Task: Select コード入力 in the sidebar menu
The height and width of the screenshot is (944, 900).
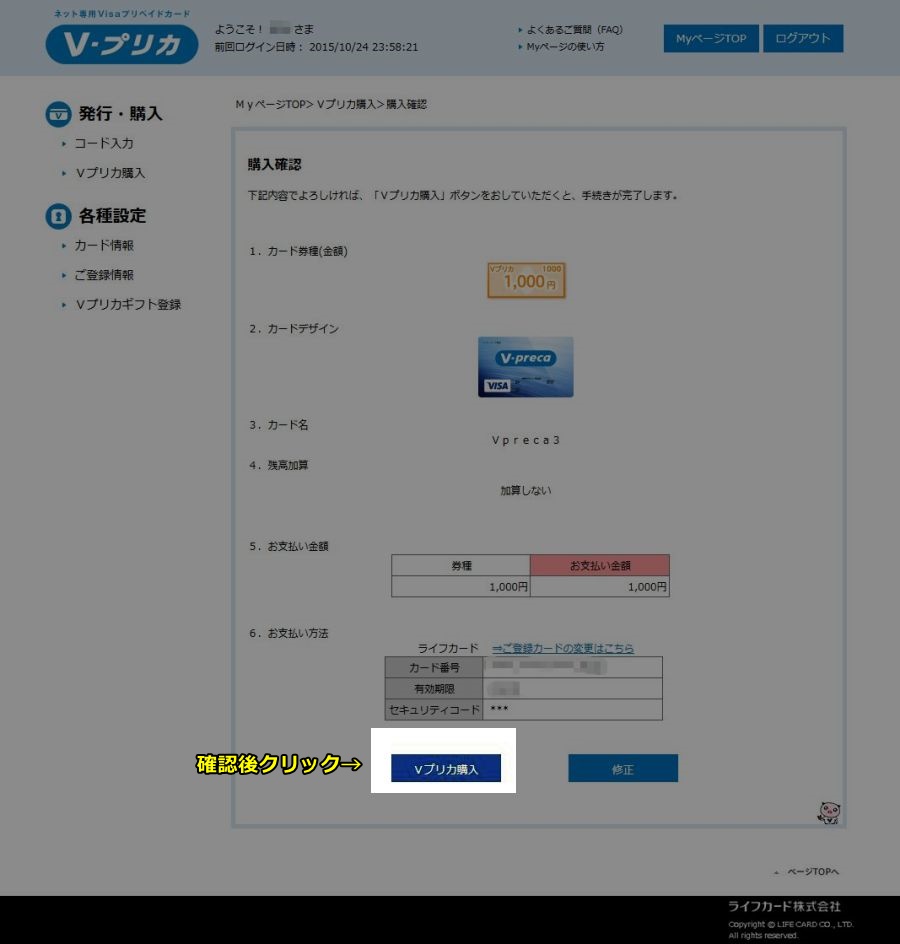Action: point(104,144)
